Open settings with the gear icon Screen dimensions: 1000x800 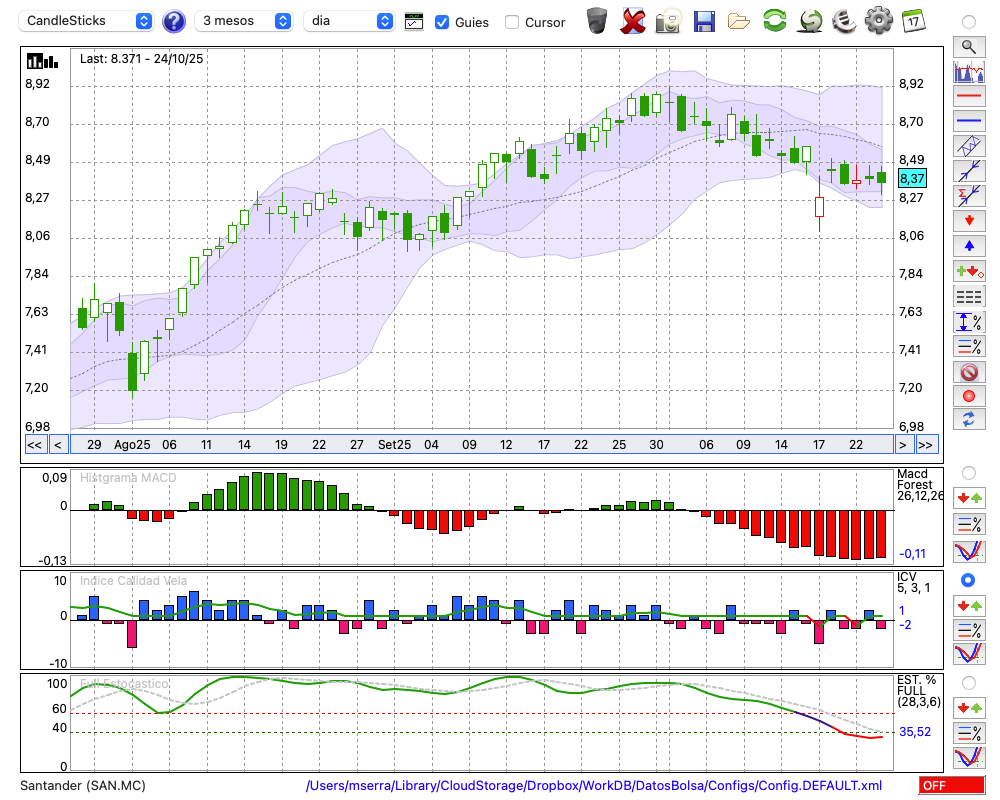(879, 20)
